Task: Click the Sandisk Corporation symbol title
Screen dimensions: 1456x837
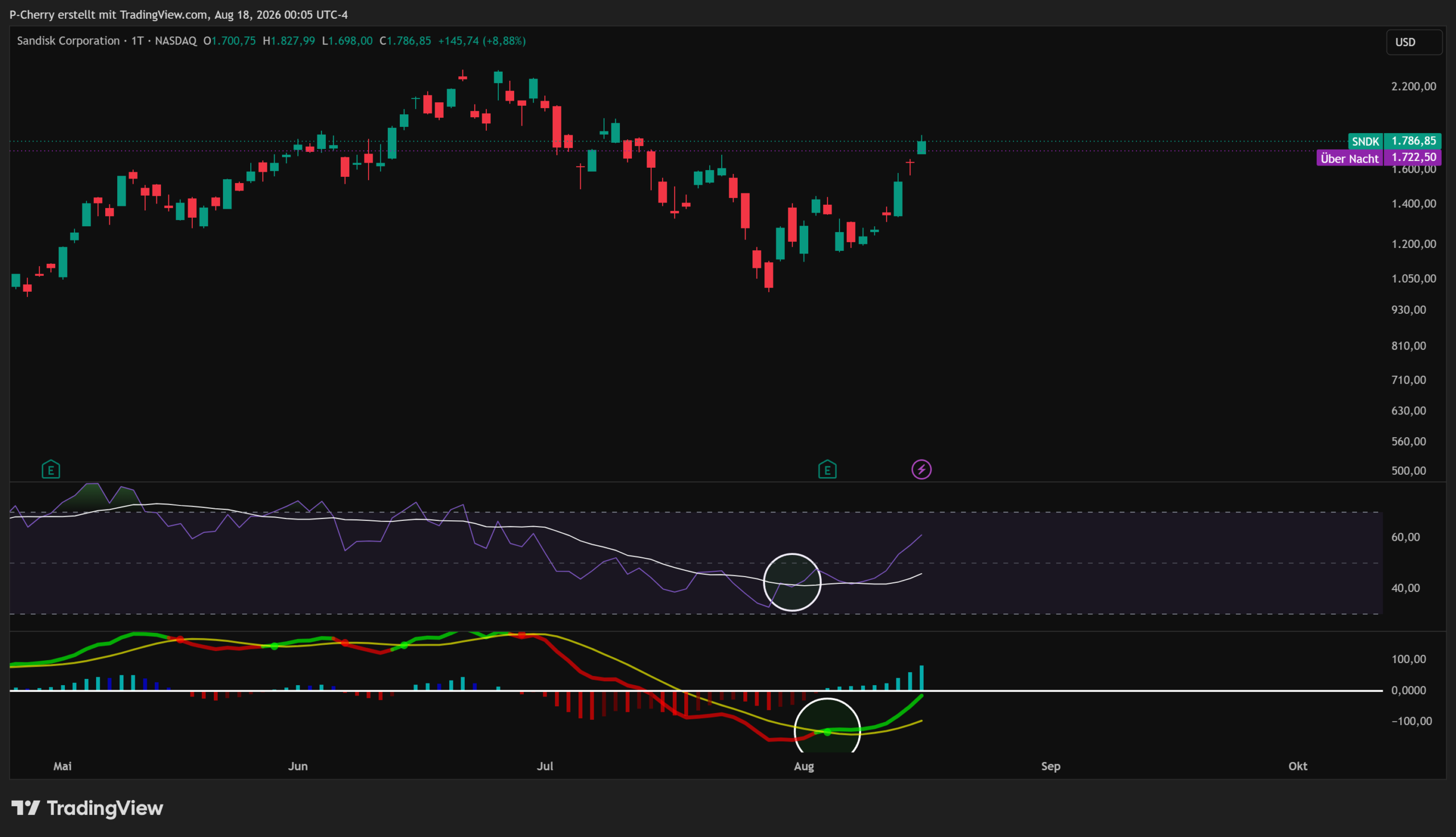Action: (68, 41)
